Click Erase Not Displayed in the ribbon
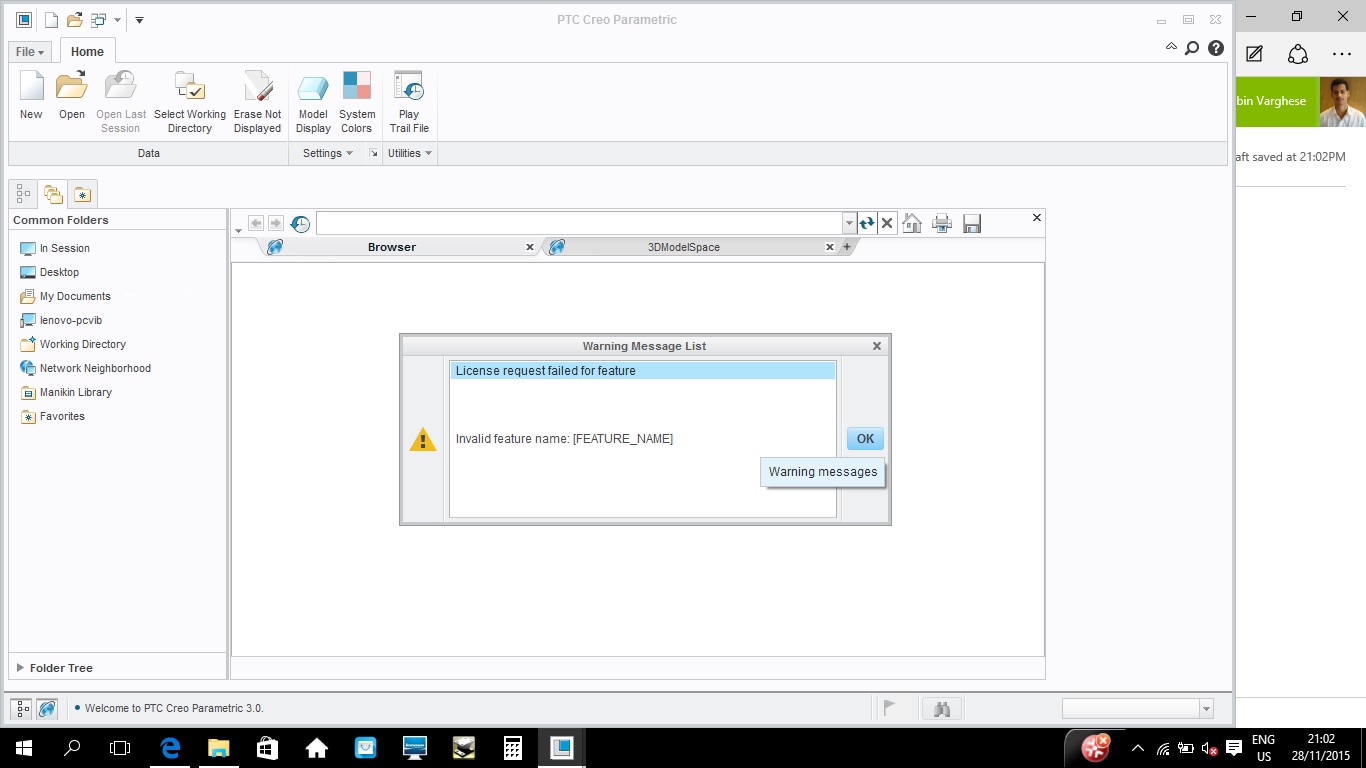Screen dimensions: 1366x768 coord(258,102)
